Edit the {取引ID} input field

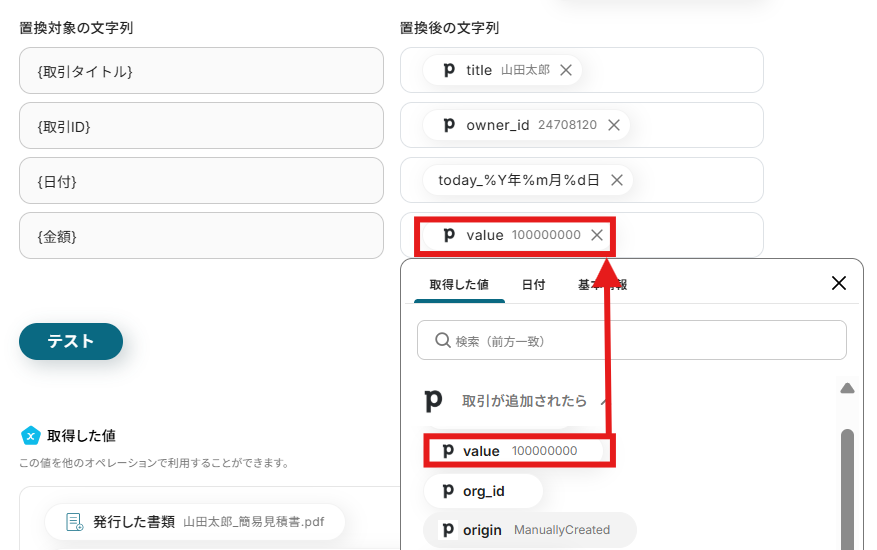coord(201,125)
